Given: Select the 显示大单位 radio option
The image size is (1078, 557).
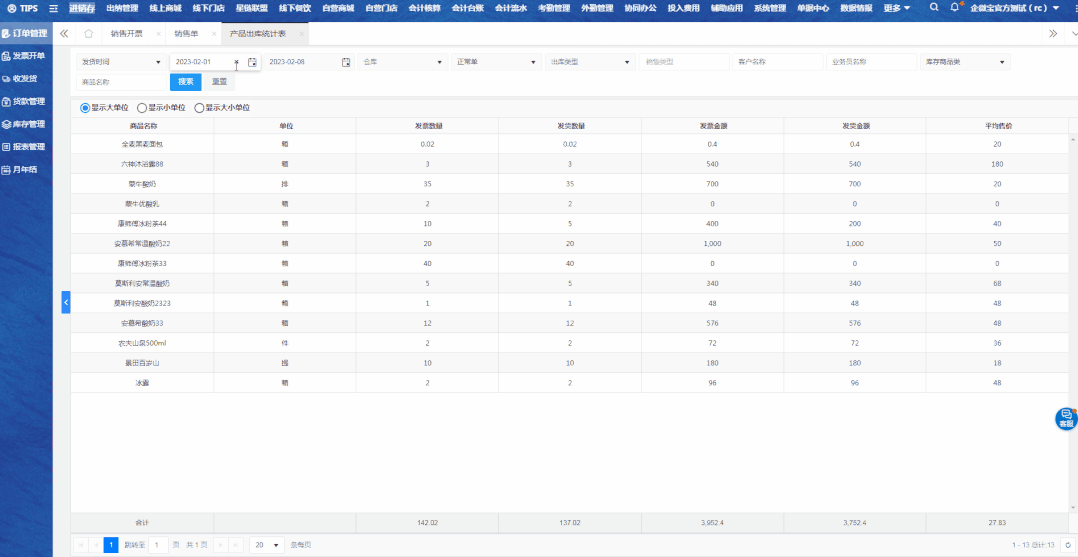Looking at the screenshot, I should click(85, 107).
